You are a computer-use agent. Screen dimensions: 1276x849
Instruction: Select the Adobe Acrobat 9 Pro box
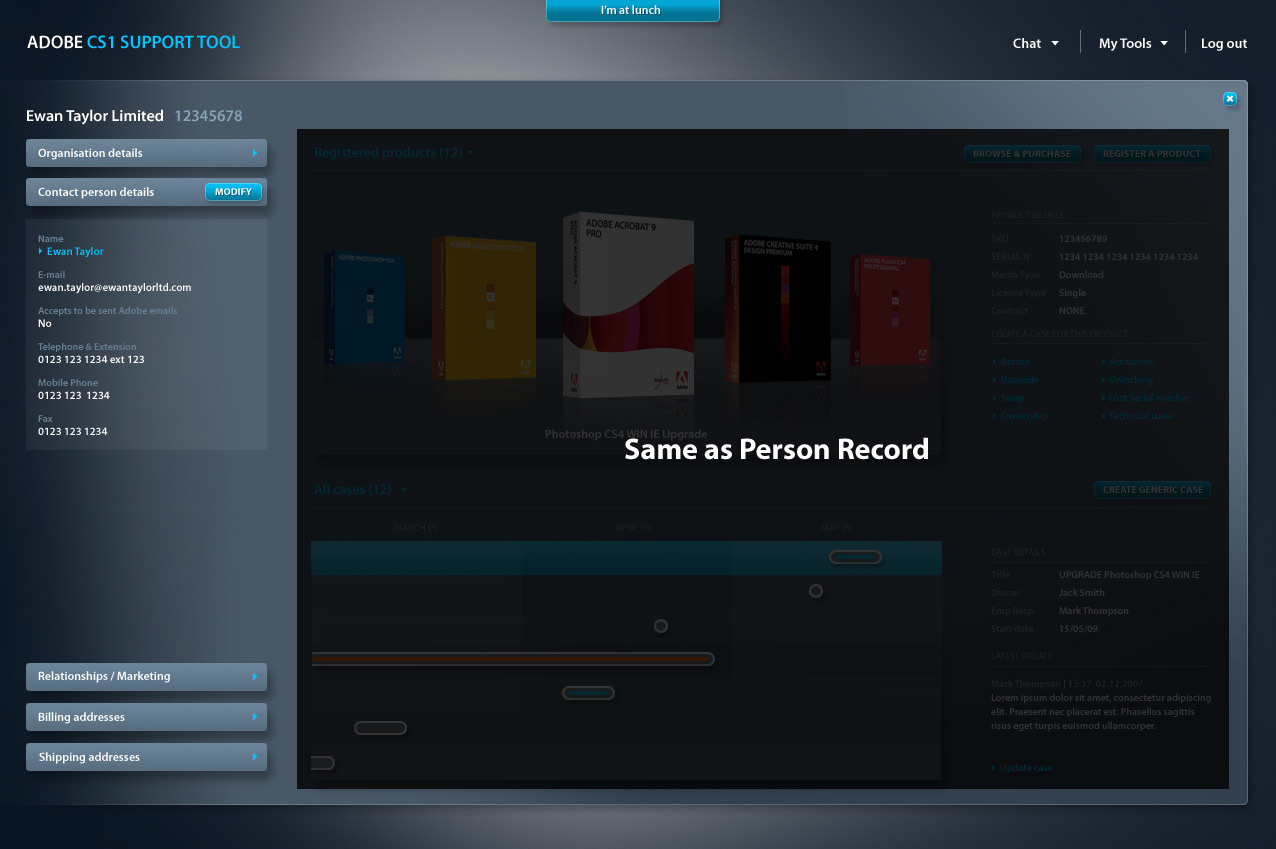tap(628, 303)
